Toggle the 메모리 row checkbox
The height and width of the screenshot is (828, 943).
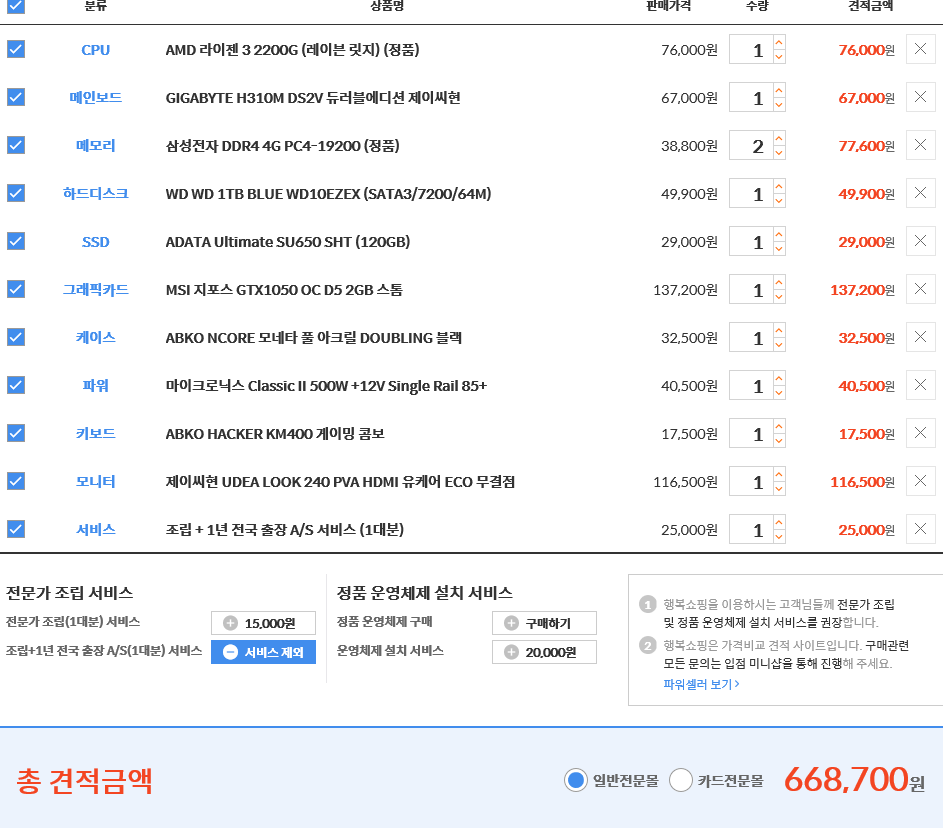coord(16,146)
